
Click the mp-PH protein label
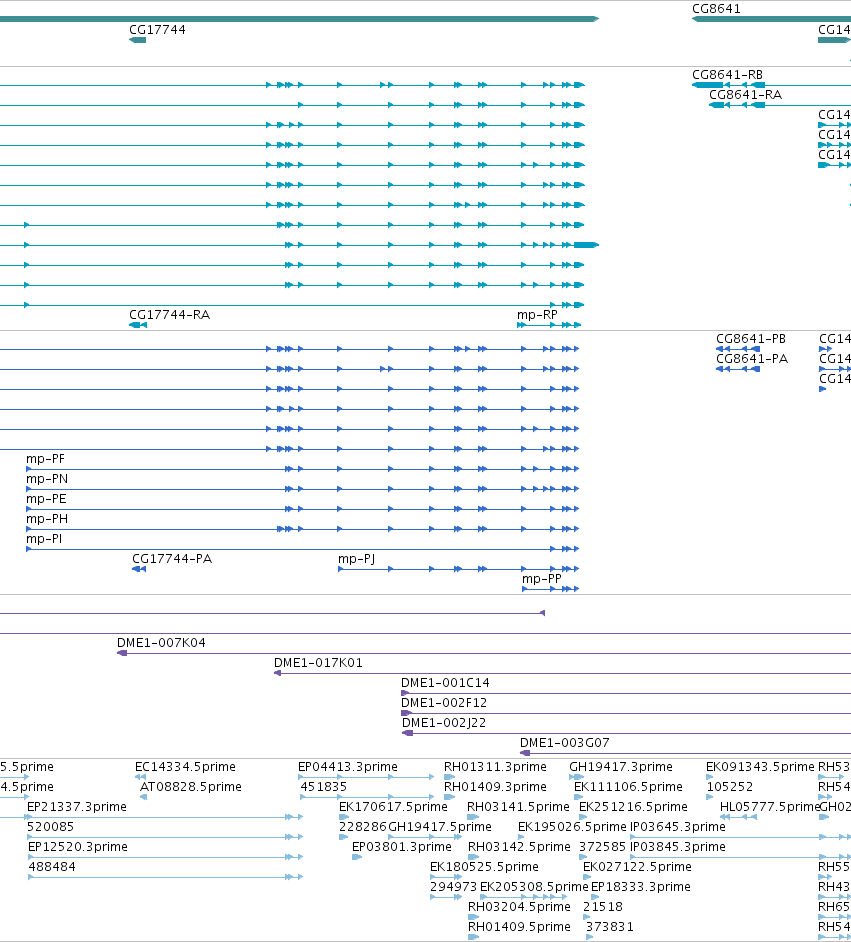tap(47, 519)
